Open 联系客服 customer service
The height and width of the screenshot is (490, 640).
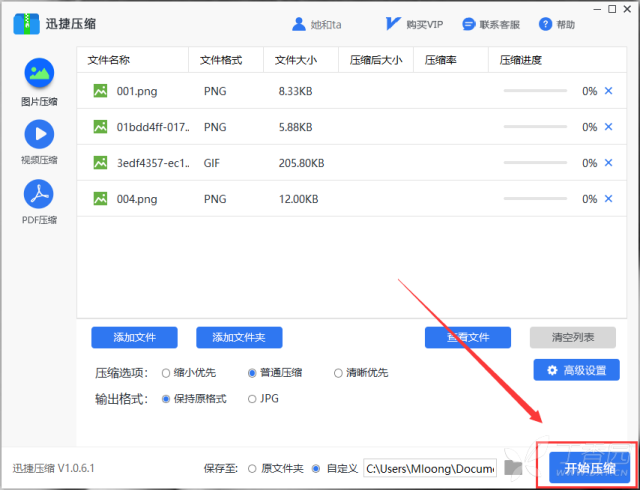(x=467, y=24)
